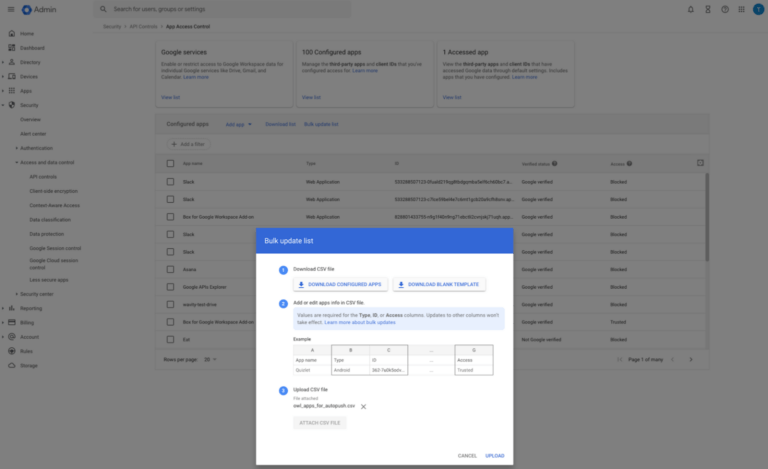Screen dimensions: 768x469
Task: Open Devices section icon
Action: pyautogui.click(x=12, y=76)
